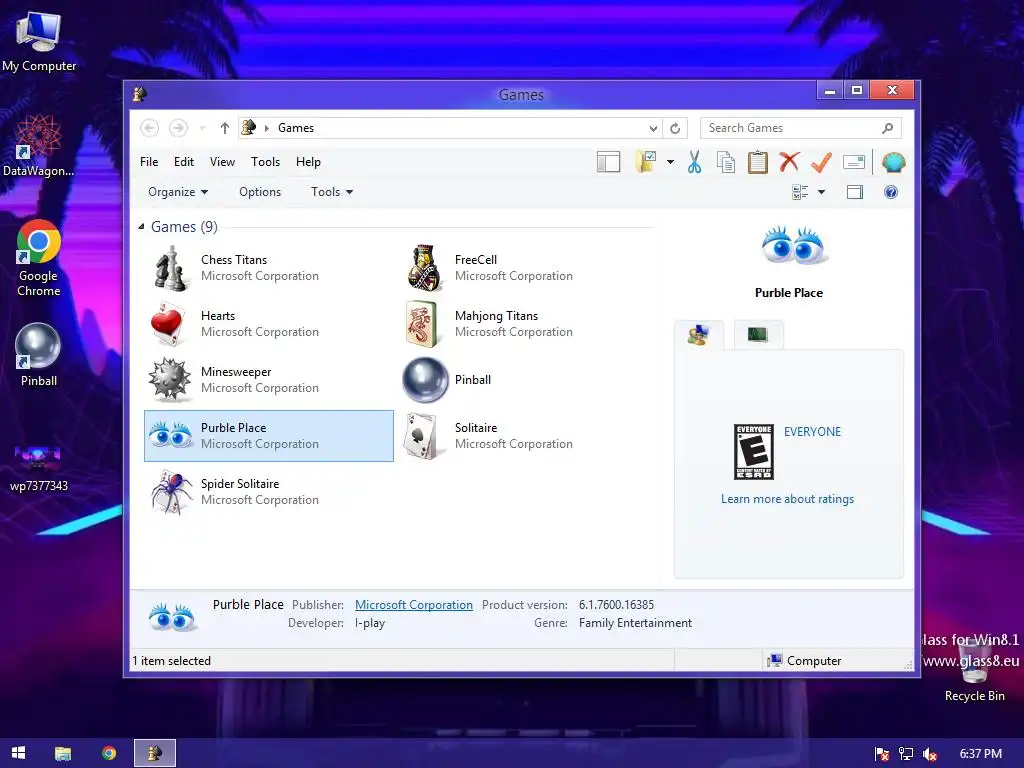Screen dimensions: 1024x768
Task: Open the Microsoft Corporation publisher link
Action: [x=414, y=605]
